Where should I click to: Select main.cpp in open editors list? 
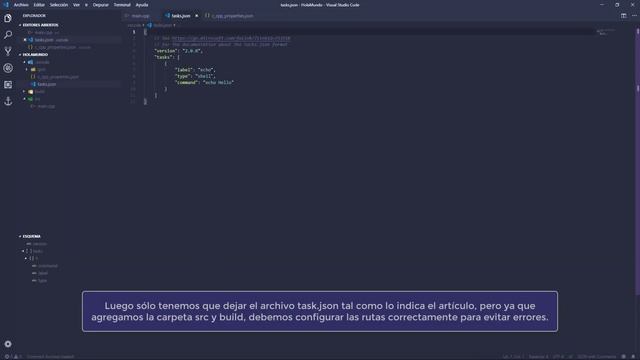pyautogui.click(x=43, y=33)
